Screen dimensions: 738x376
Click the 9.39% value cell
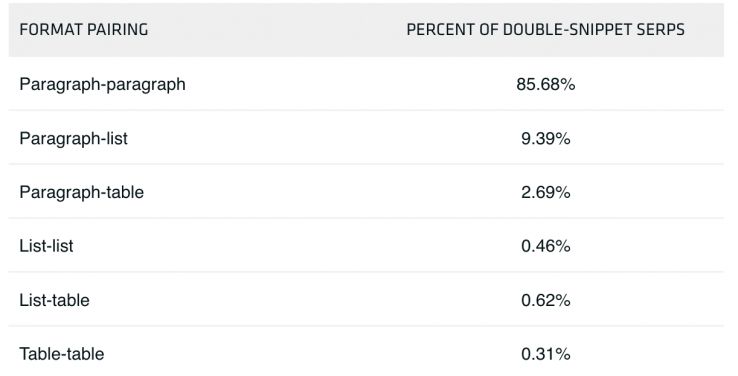545,138
